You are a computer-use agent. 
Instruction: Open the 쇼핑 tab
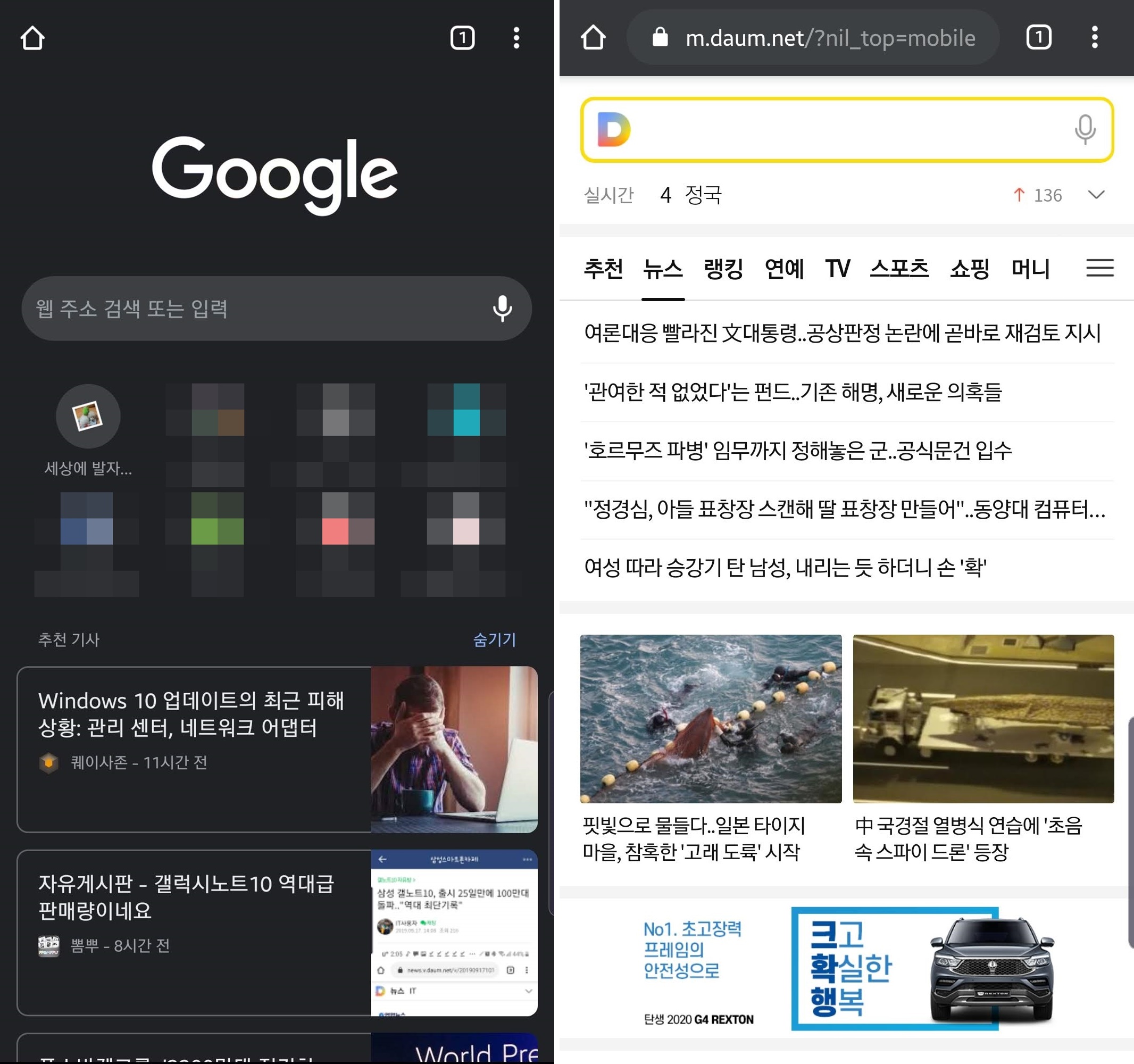tap(969, 269)
